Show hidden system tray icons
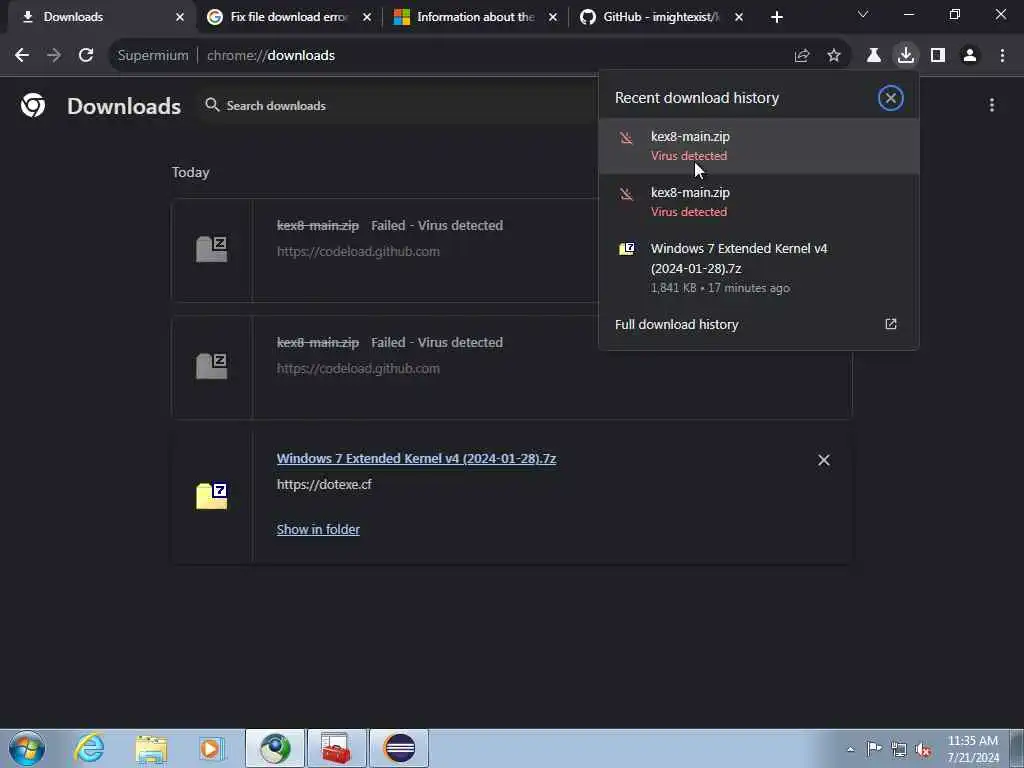1024x768 pixels. [x=850, y=749]
